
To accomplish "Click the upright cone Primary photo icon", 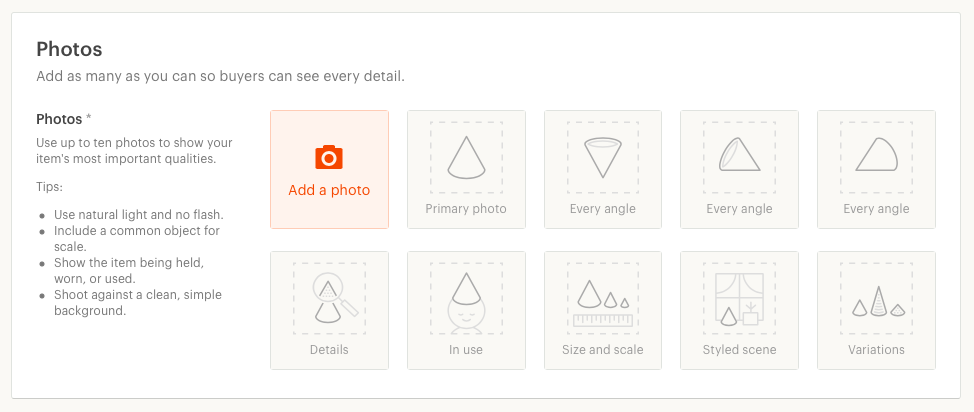I will point(466,158).
